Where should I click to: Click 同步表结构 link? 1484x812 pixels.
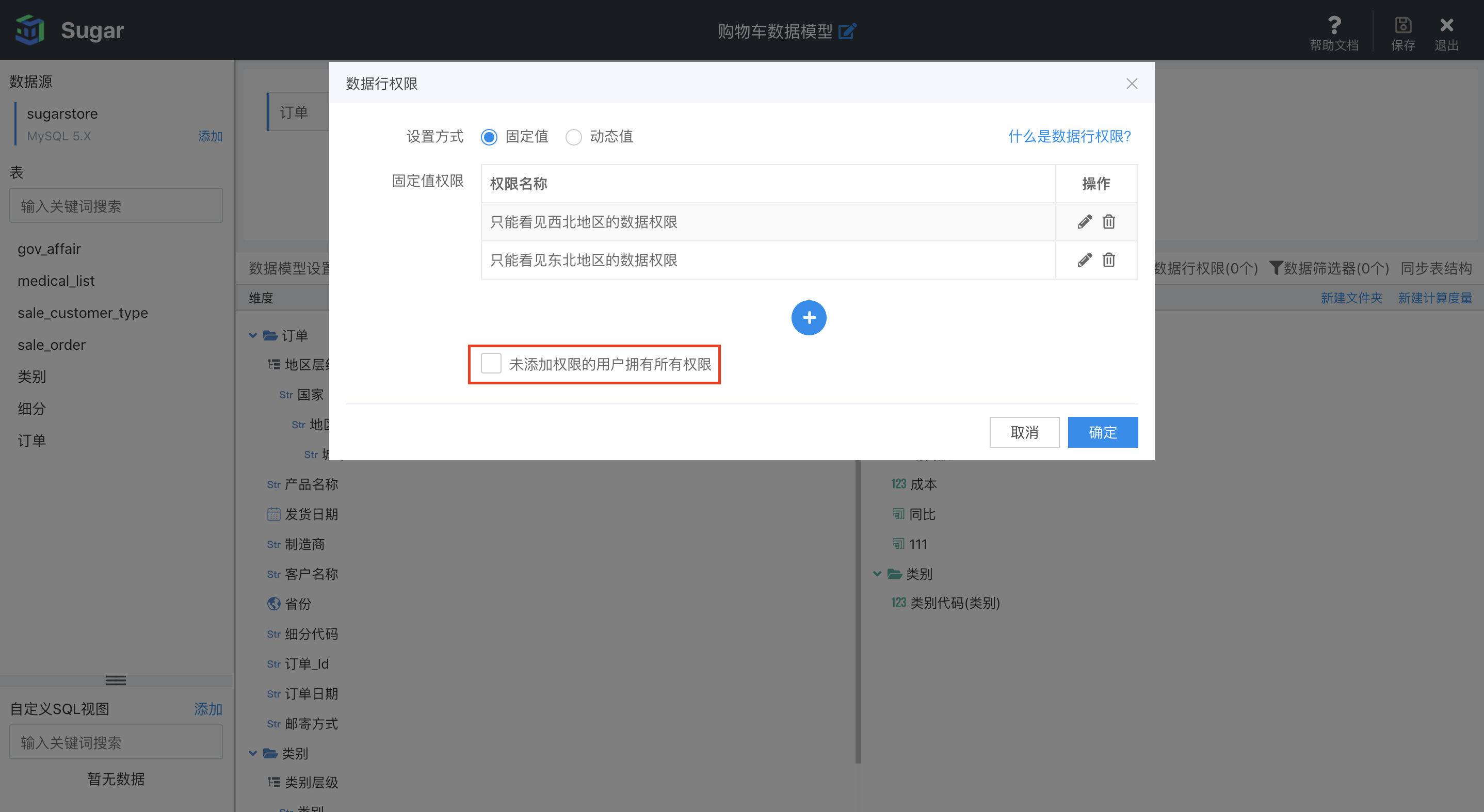(x=1435, y=268)
